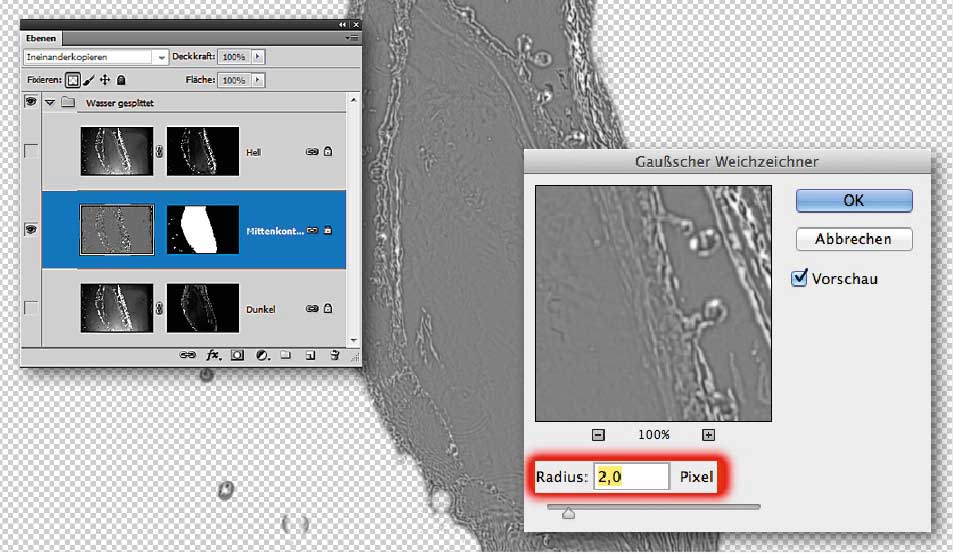The height and width of the screenshot is (553, 953).
Task: Lock layer position with move icon
Action: pyautogui.click(x=105, y=80)
